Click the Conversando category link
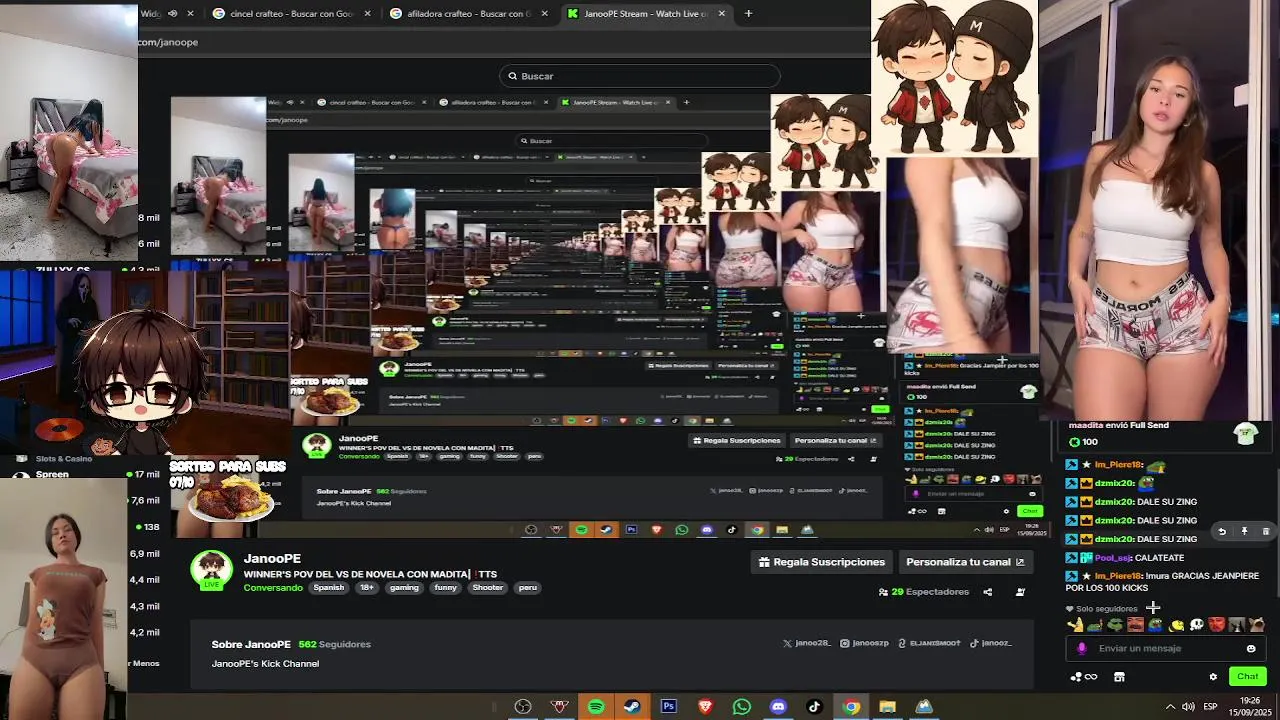 click(x=273, y=588)
